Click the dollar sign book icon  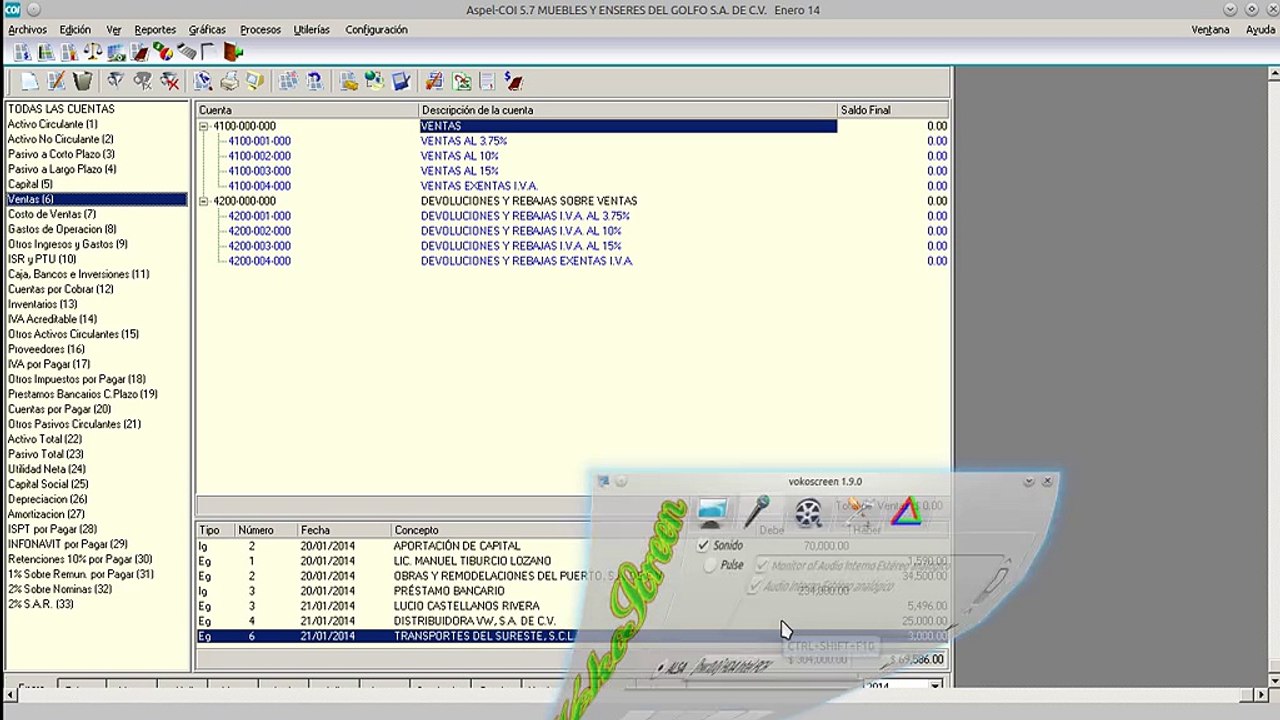tap(513, 82)
